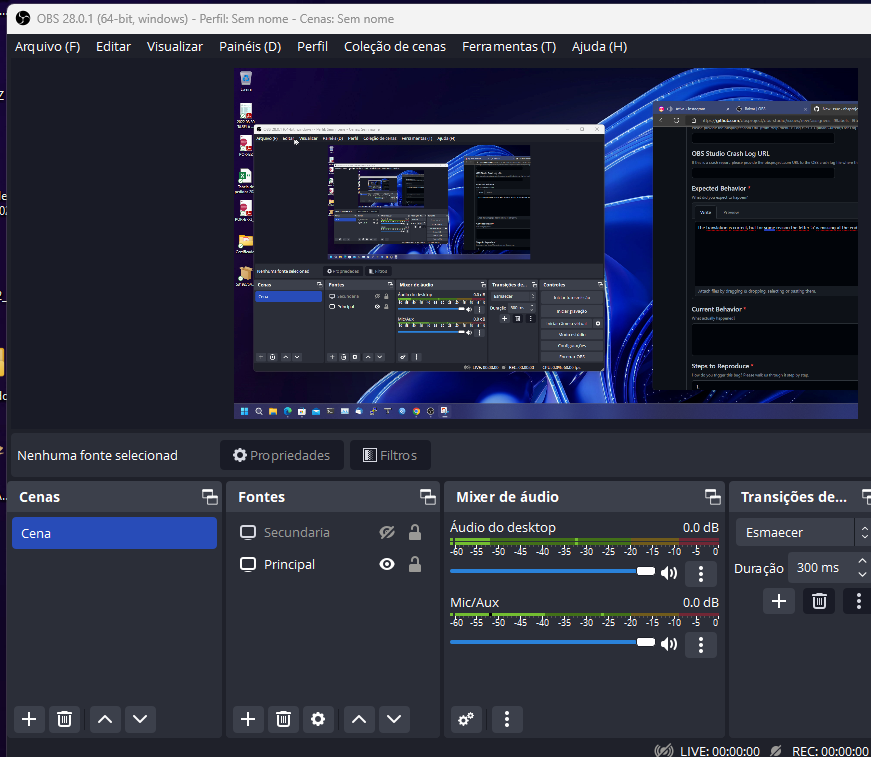Increase Duração value with up arrow
Screen dimensions: 871x757
(862, 561)
